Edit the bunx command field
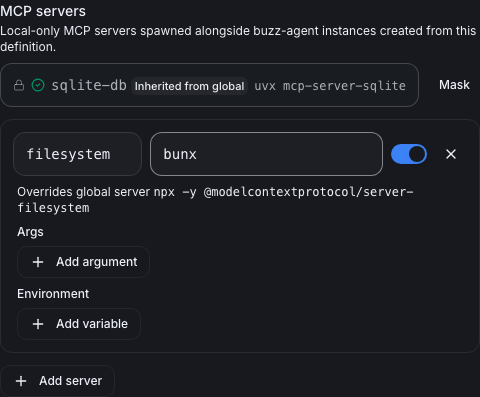480x397 pixels. click(266, 154)
